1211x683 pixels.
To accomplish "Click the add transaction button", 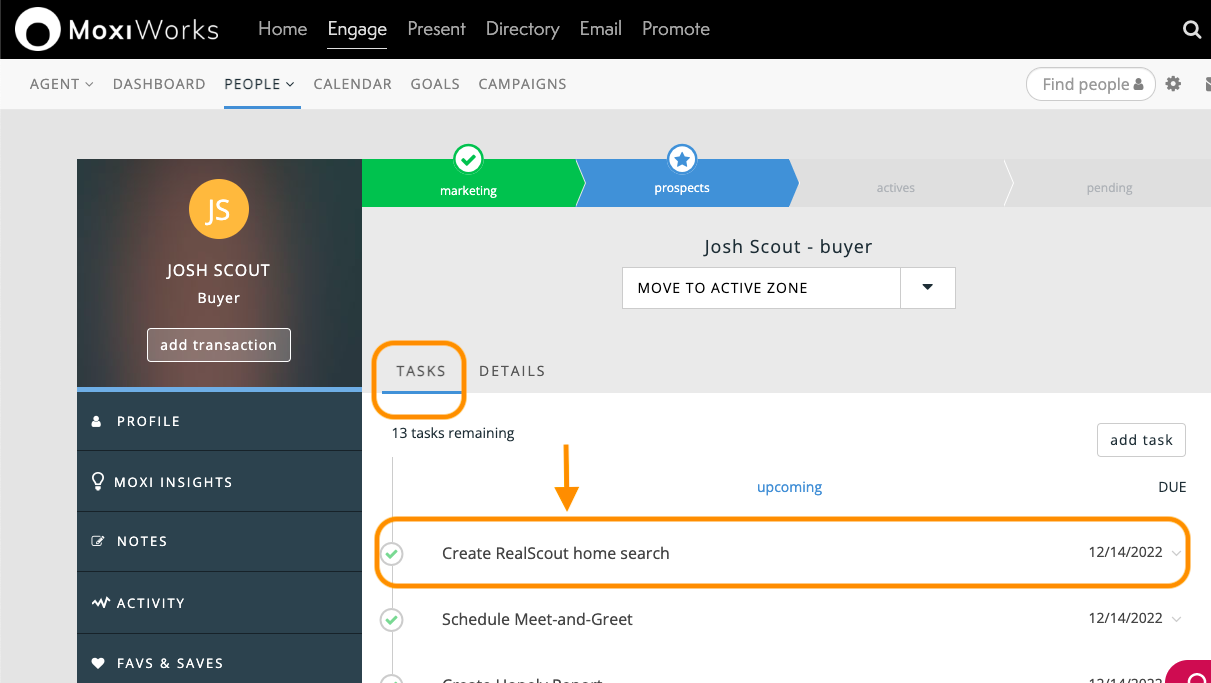I will [219, 345].
